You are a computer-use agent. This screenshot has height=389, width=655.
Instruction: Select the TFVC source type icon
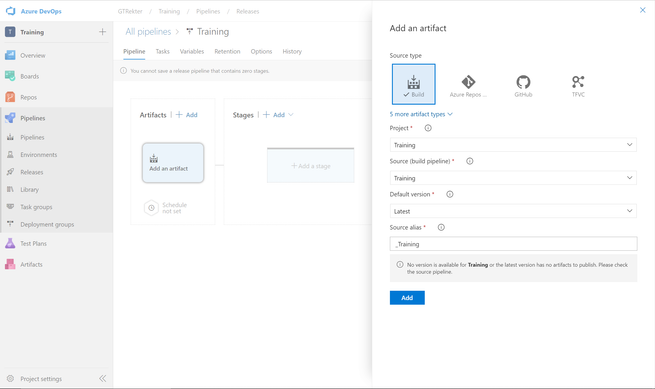tap(578, 82)
